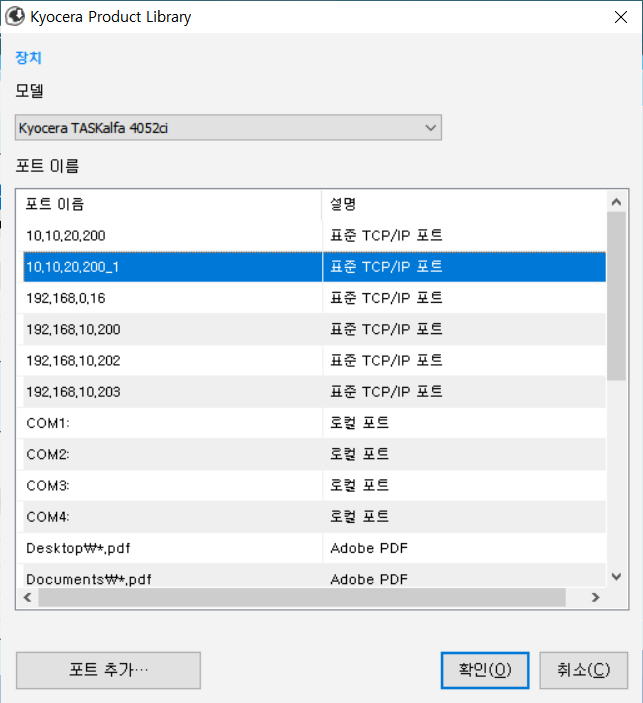Select port 10.10.20.200 row
643x703 pixels.
pos(314,235)
